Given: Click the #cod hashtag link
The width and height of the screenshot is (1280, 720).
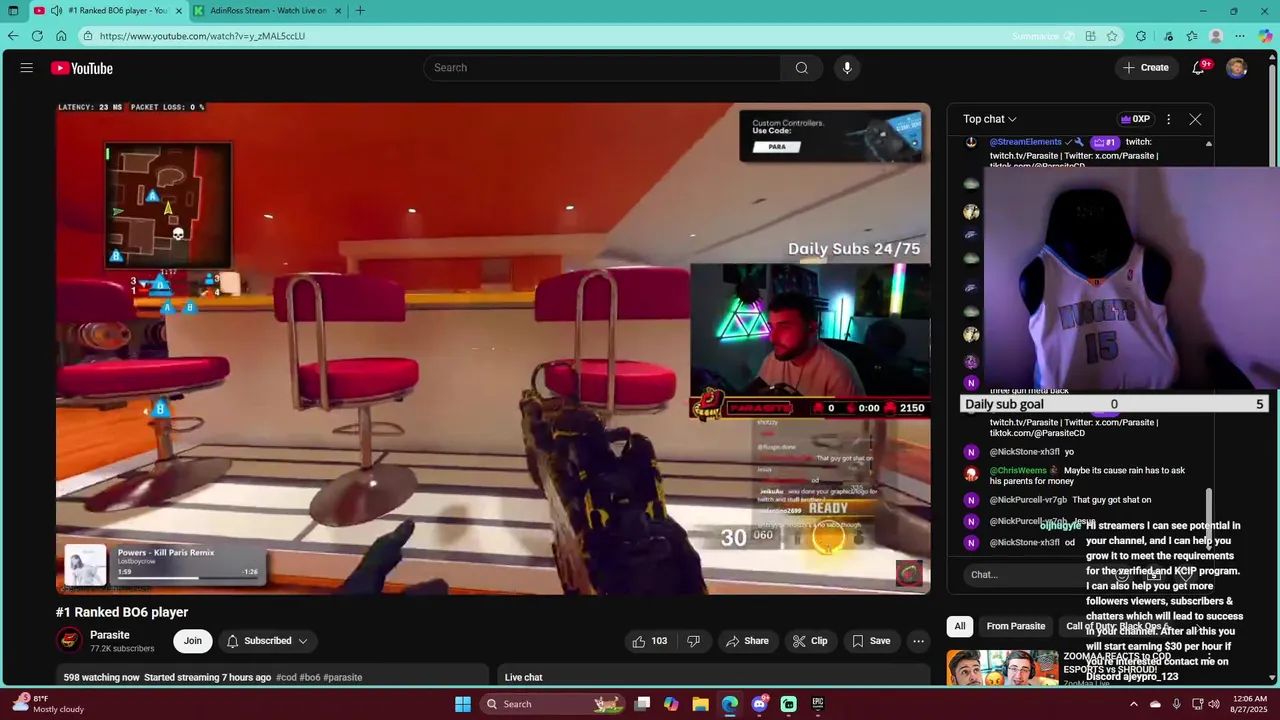Looking at the screenshot, I should tap(285, 677).
